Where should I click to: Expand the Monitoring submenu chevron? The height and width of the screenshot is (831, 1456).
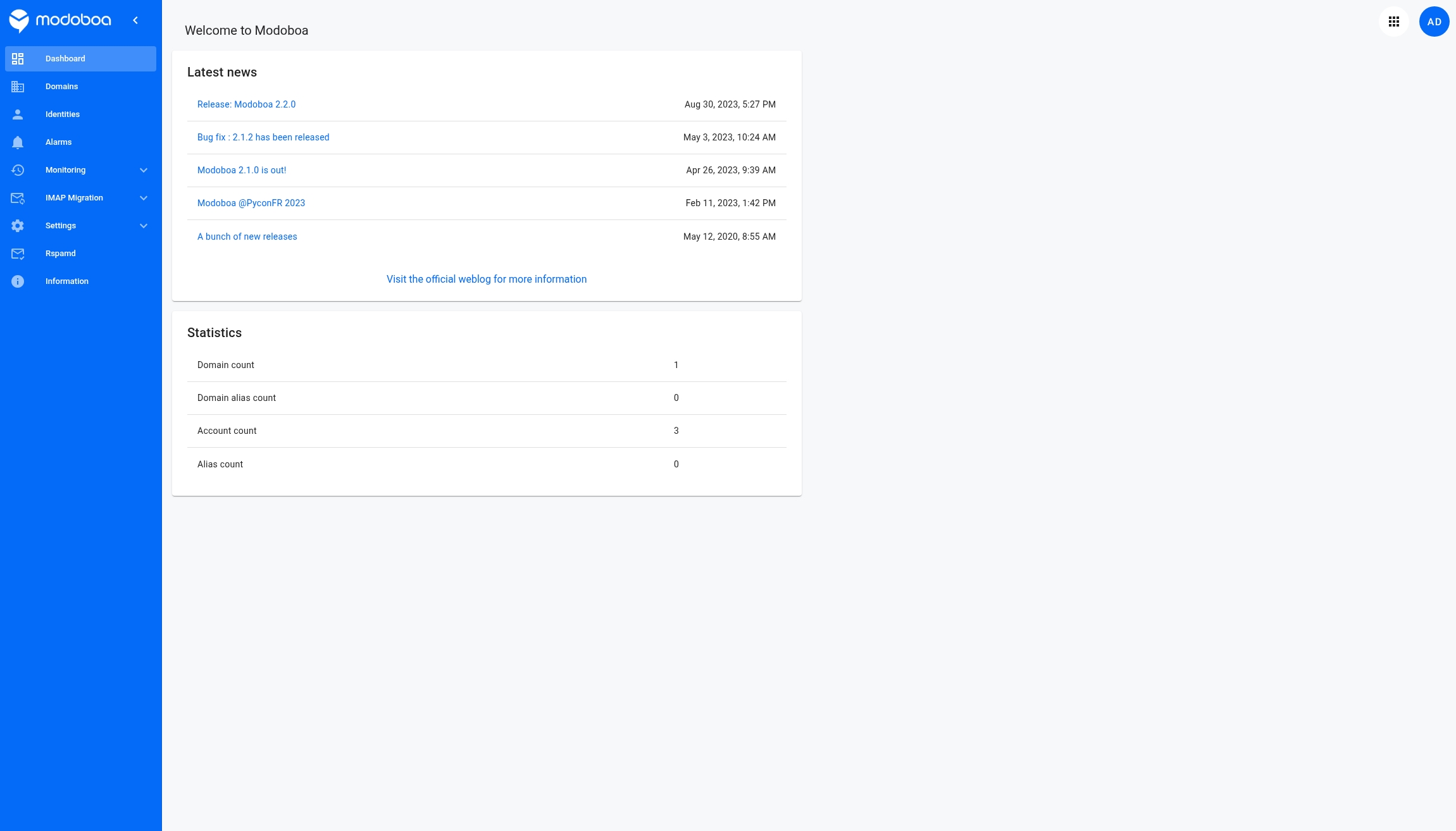point(144,170)
